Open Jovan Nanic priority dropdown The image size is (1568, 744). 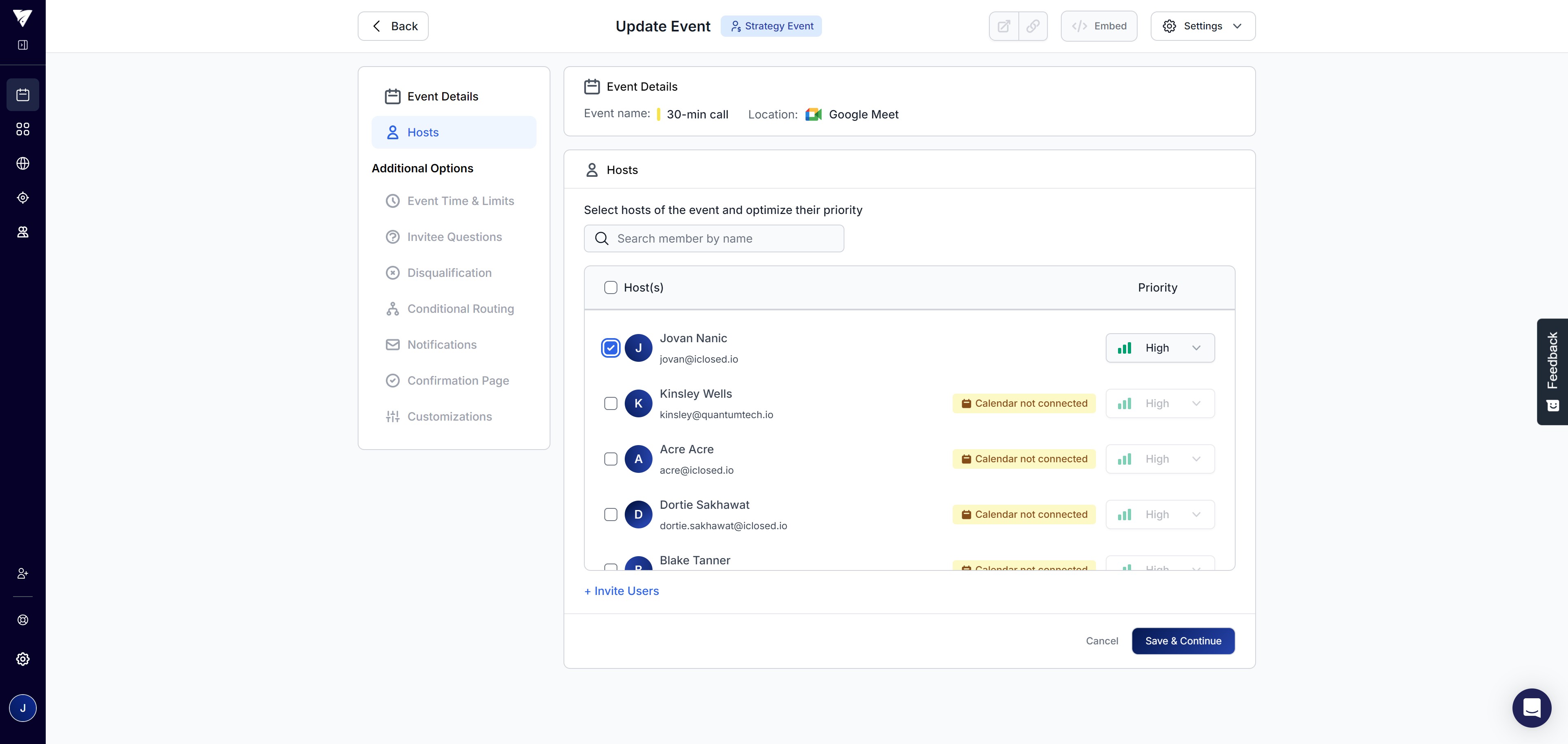coord(1160,347)
